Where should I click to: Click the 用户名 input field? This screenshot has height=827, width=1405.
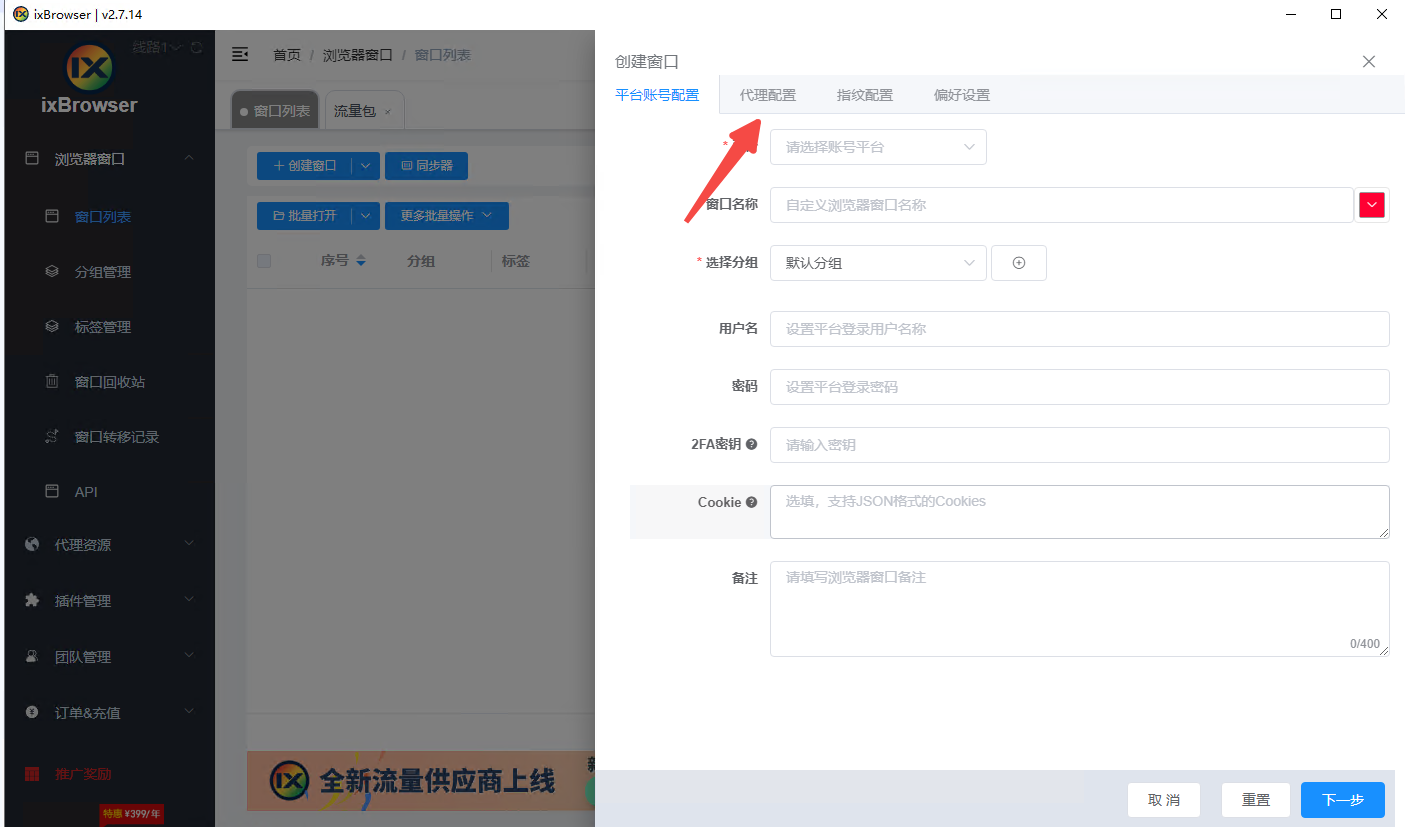point(1078,329)
